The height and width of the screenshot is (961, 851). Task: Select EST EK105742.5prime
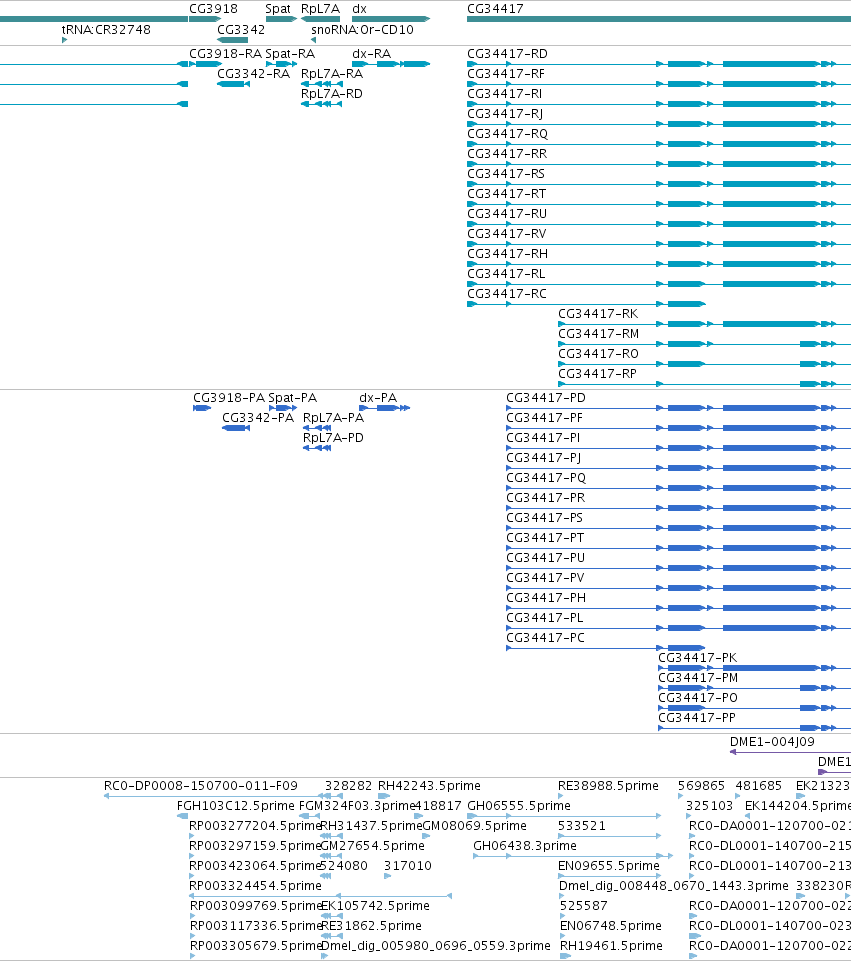[x=375, y=906]
